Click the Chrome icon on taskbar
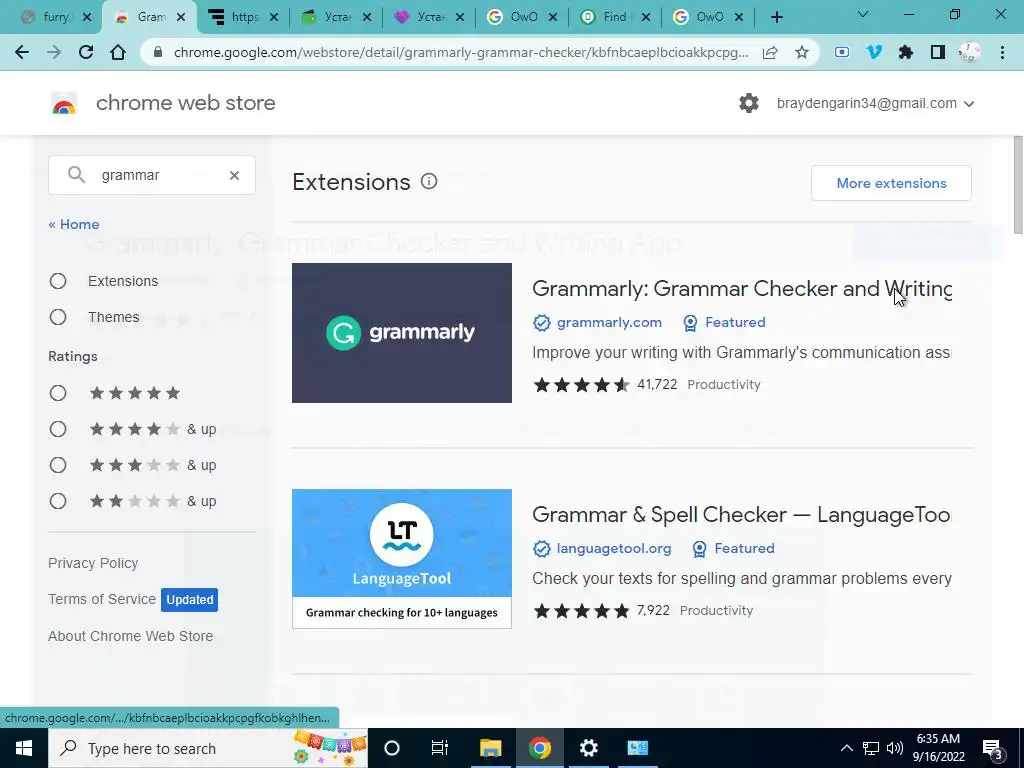 coord(539,748)
